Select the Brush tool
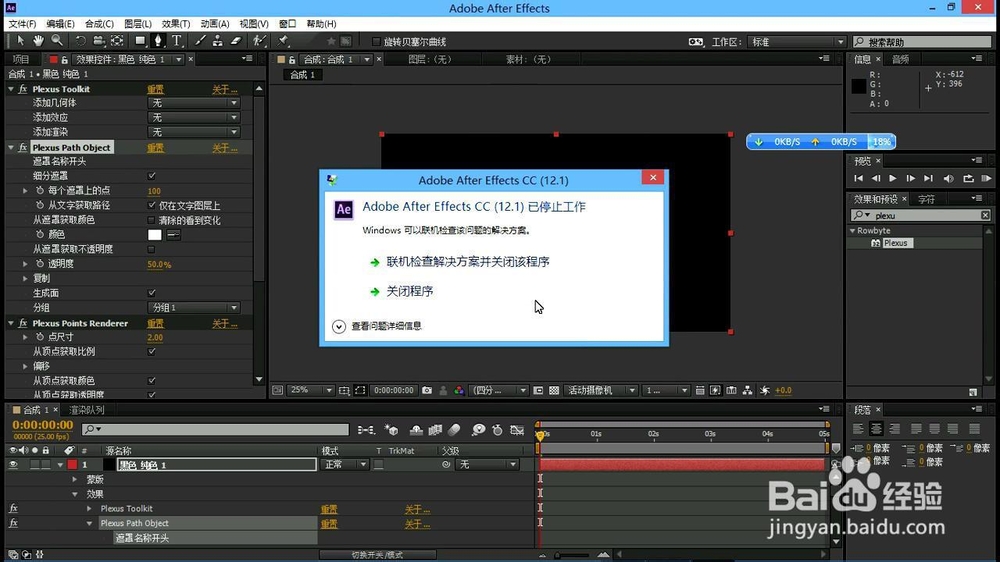The width and height of the screenshot is (1000, 562). (200, 41)
